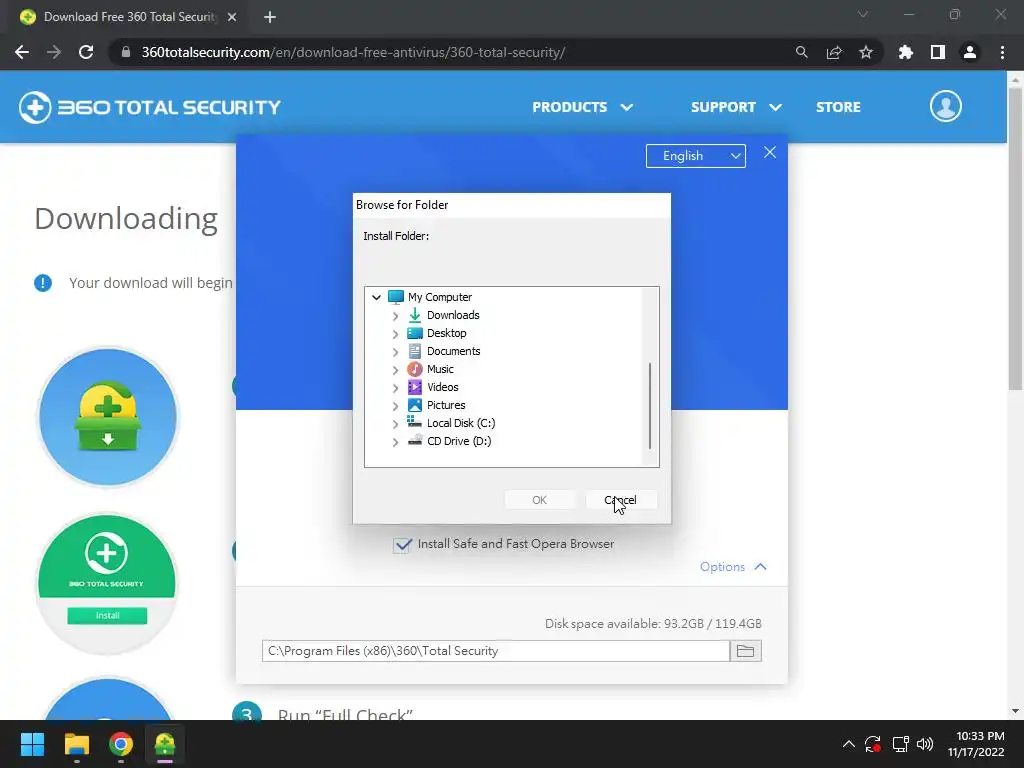Open a new browser tab
This screenshot has height=768, width=1024.
[x=270, y=17]
